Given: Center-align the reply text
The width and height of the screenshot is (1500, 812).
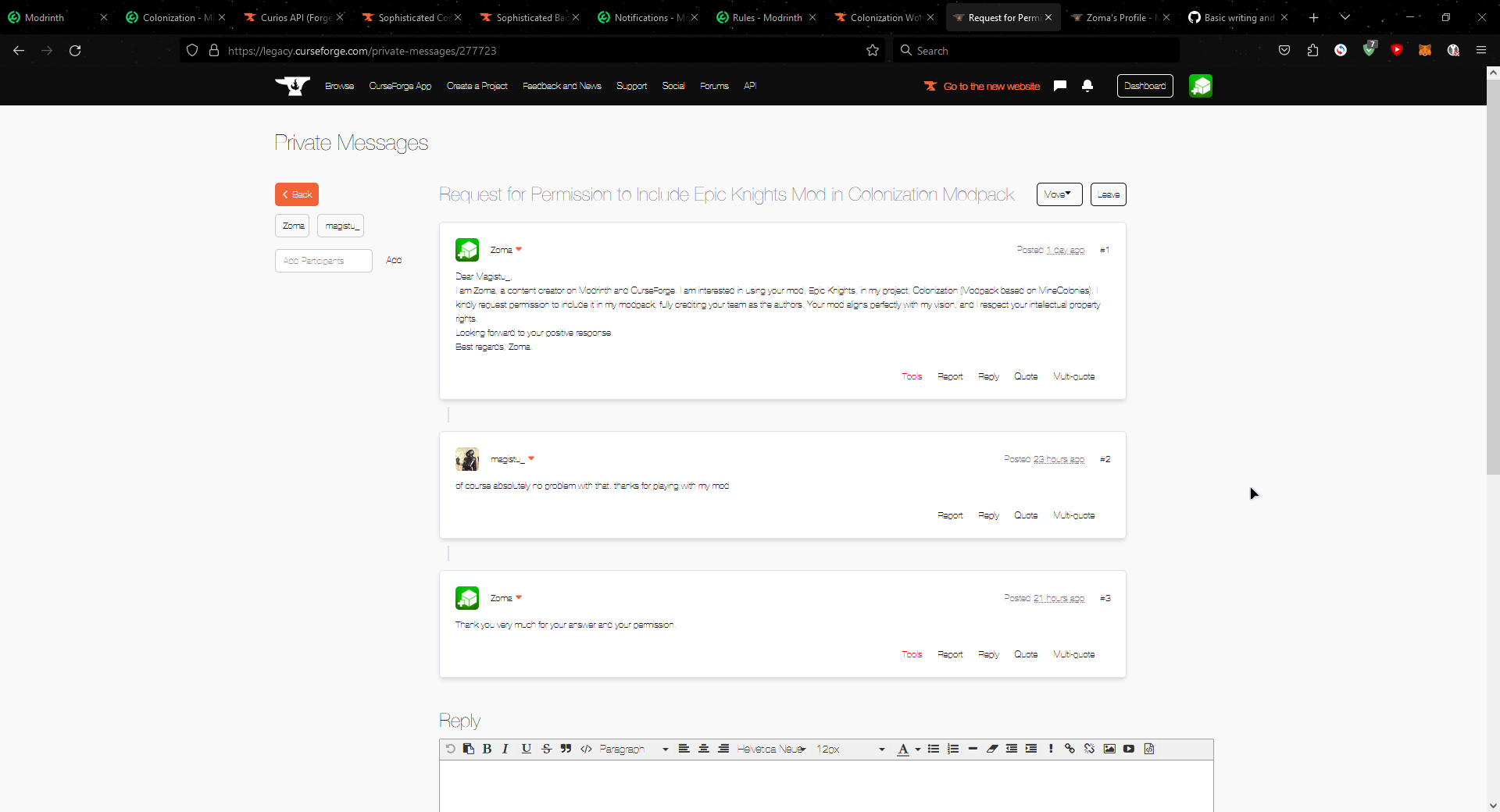Looking at the screenshot, I should click(703, 749).
